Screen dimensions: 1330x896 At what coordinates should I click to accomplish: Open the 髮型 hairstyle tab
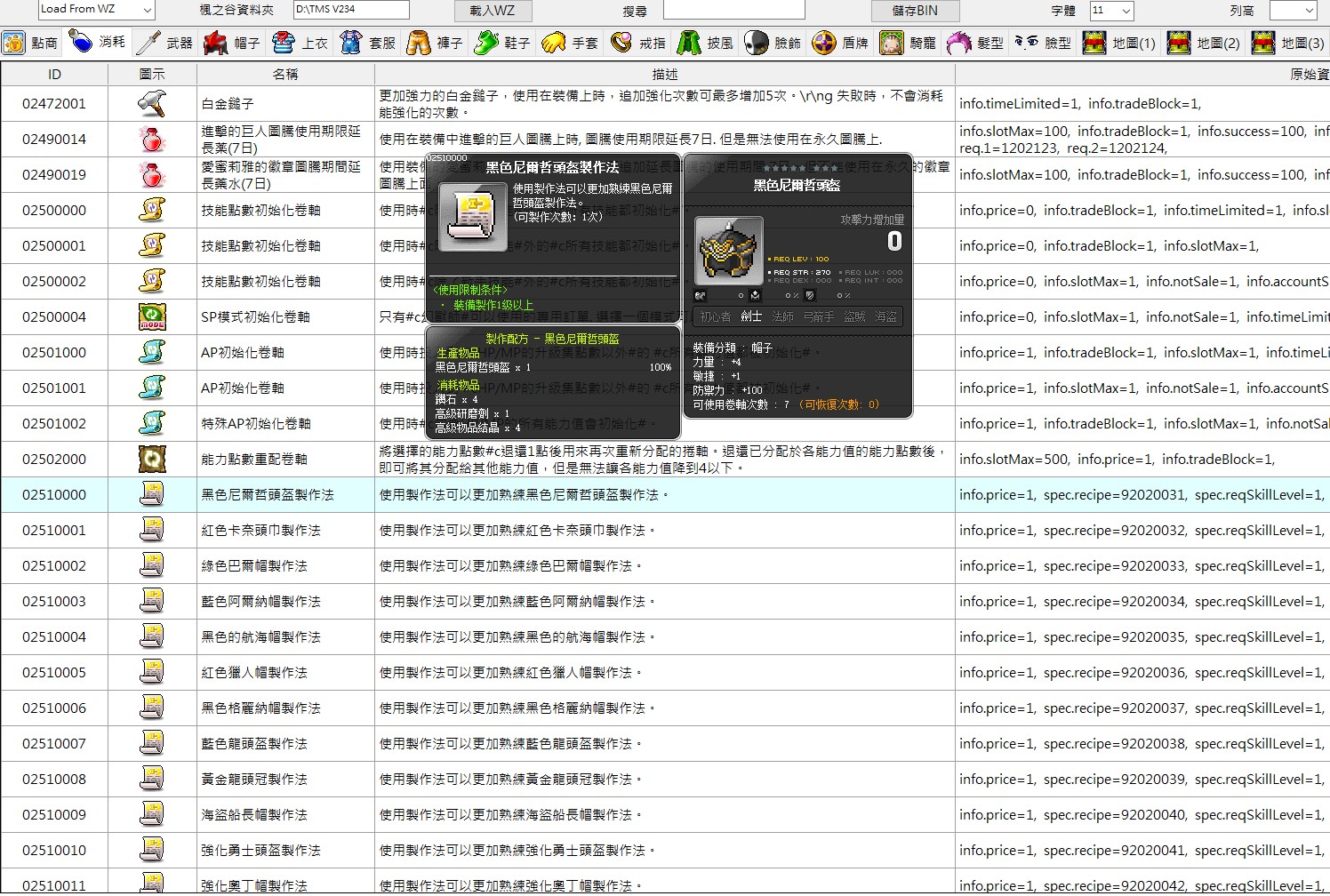tap(975, 43)
